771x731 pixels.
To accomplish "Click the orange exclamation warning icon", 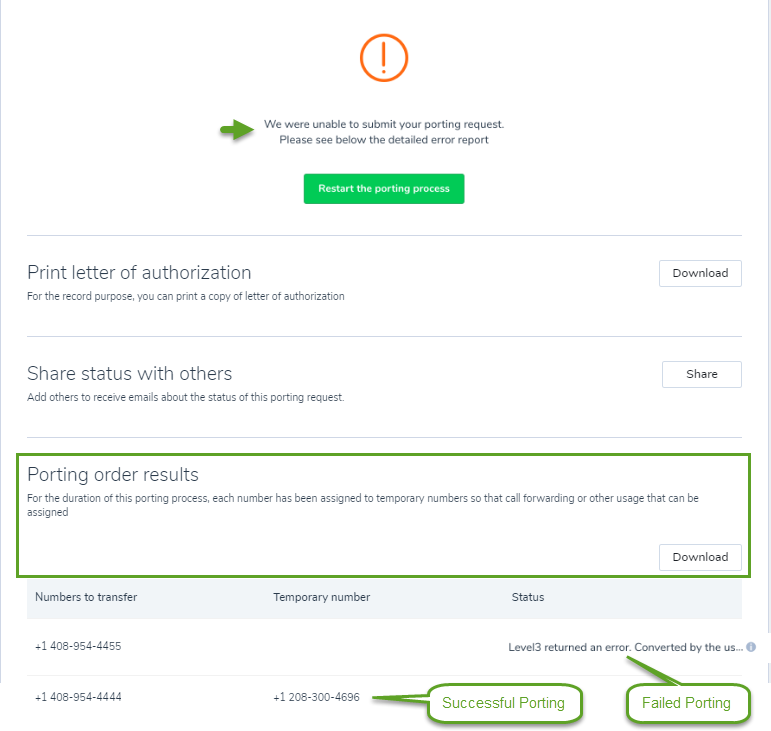I will click(x=384, y=58).
